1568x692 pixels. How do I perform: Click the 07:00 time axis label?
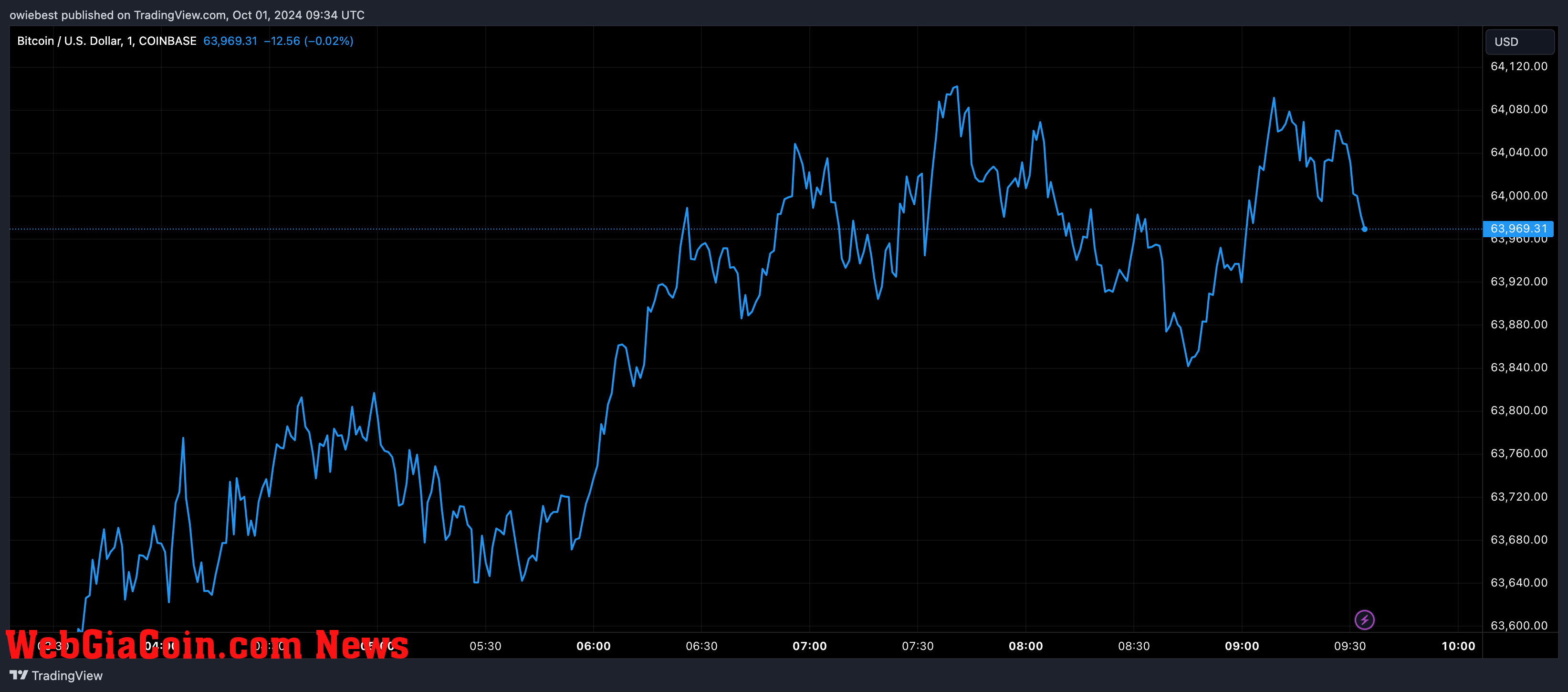pos(810,646)
